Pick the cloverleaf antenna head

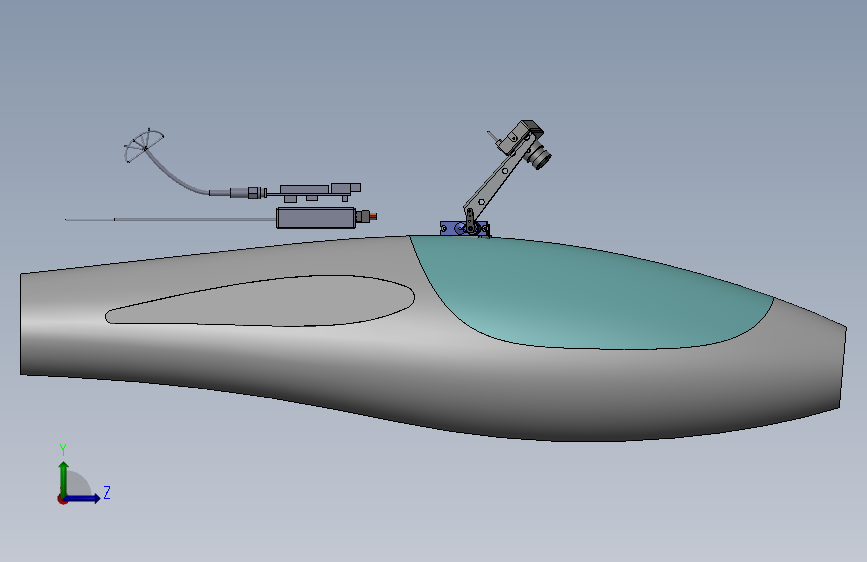(143, 145)
